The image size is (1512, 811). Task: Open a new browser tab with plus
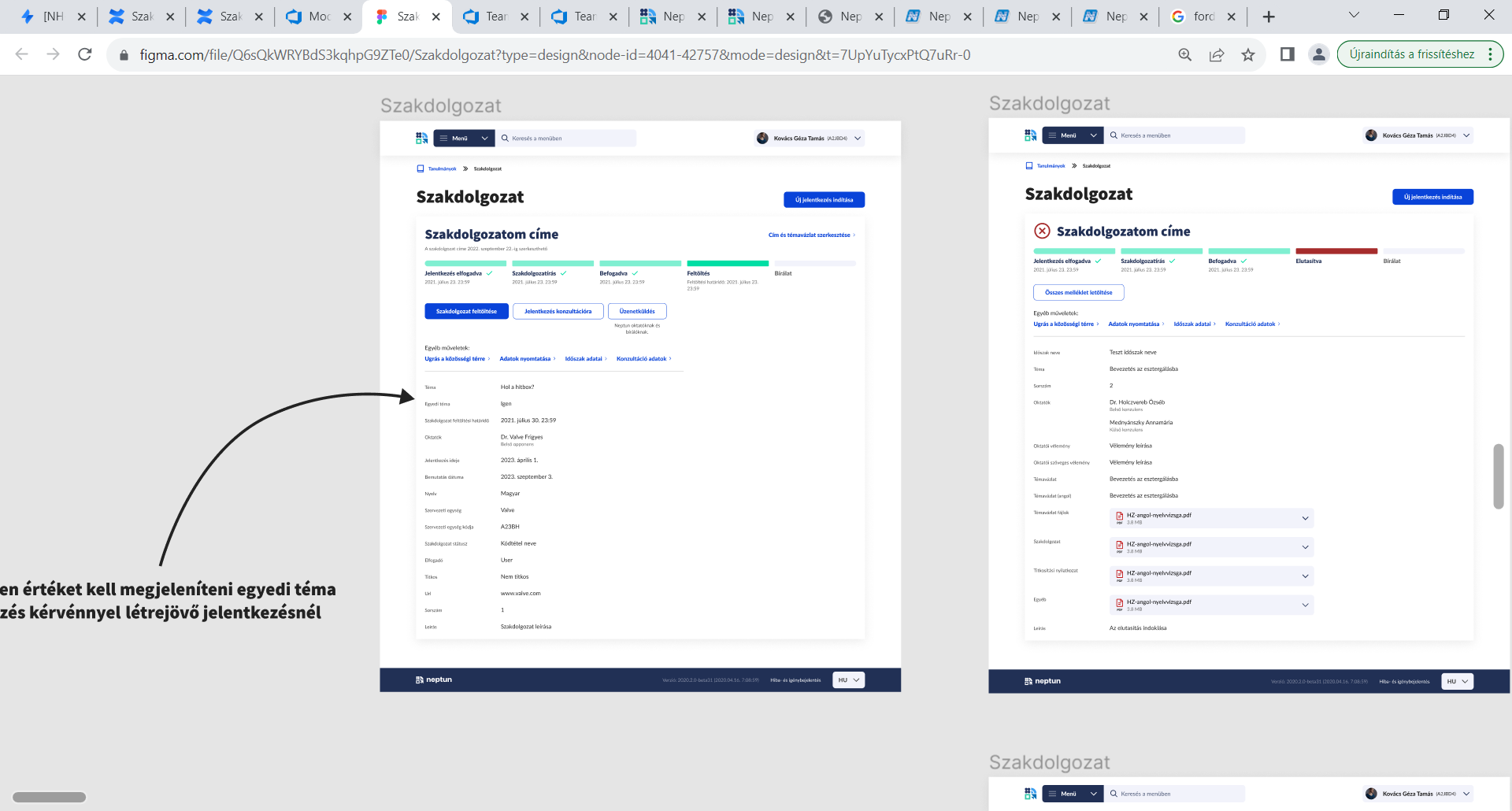pyautogui.click(x=1269, y=17)
